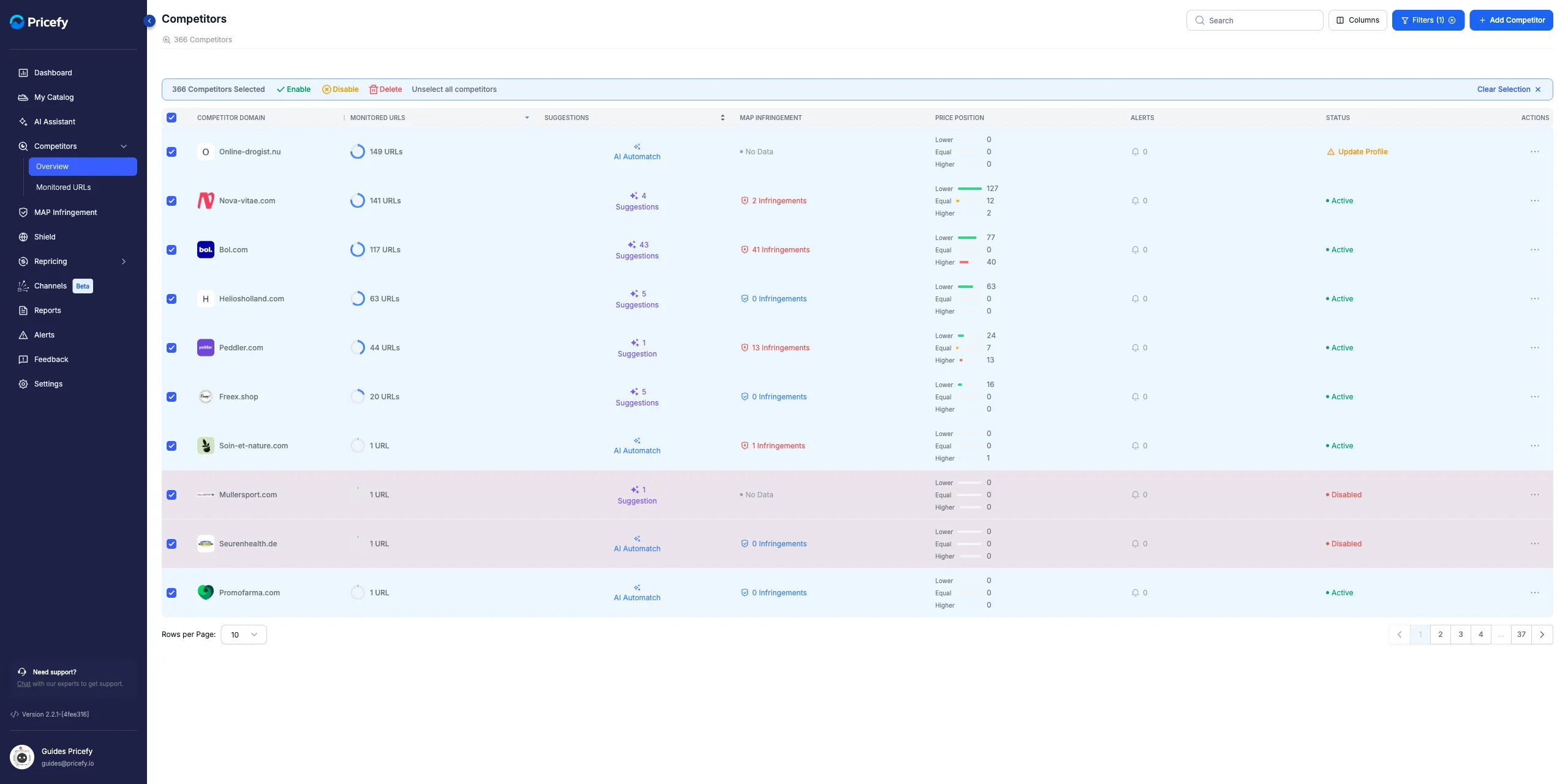1568x784 pixels.
Task: Go to previous page arrow
Action: [1400, 635]
